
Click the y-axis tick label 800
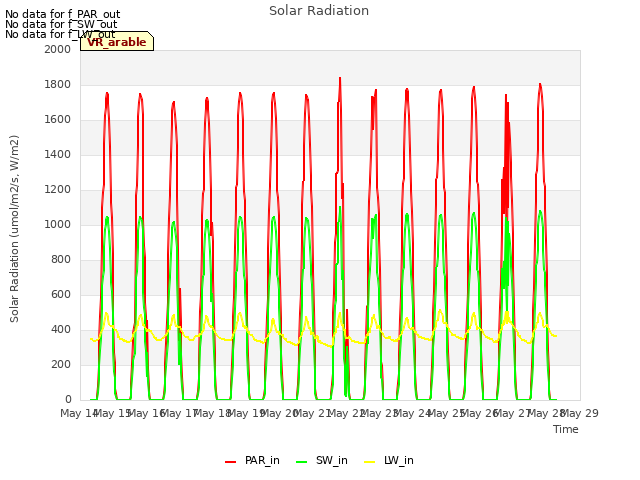pos(61,260)
